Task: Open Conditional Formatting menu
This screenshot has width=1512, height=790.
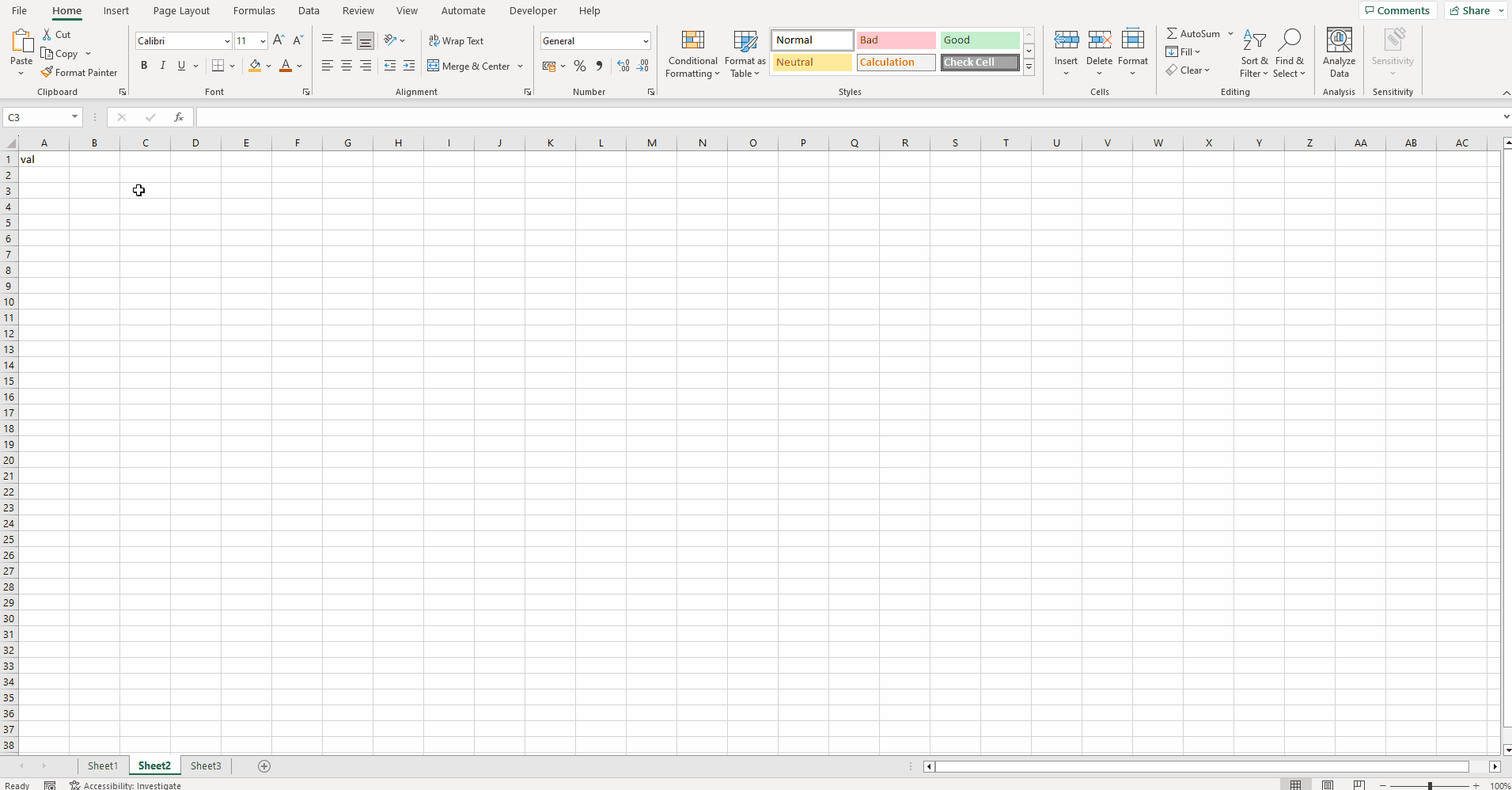Action: [x=692, y=54]
